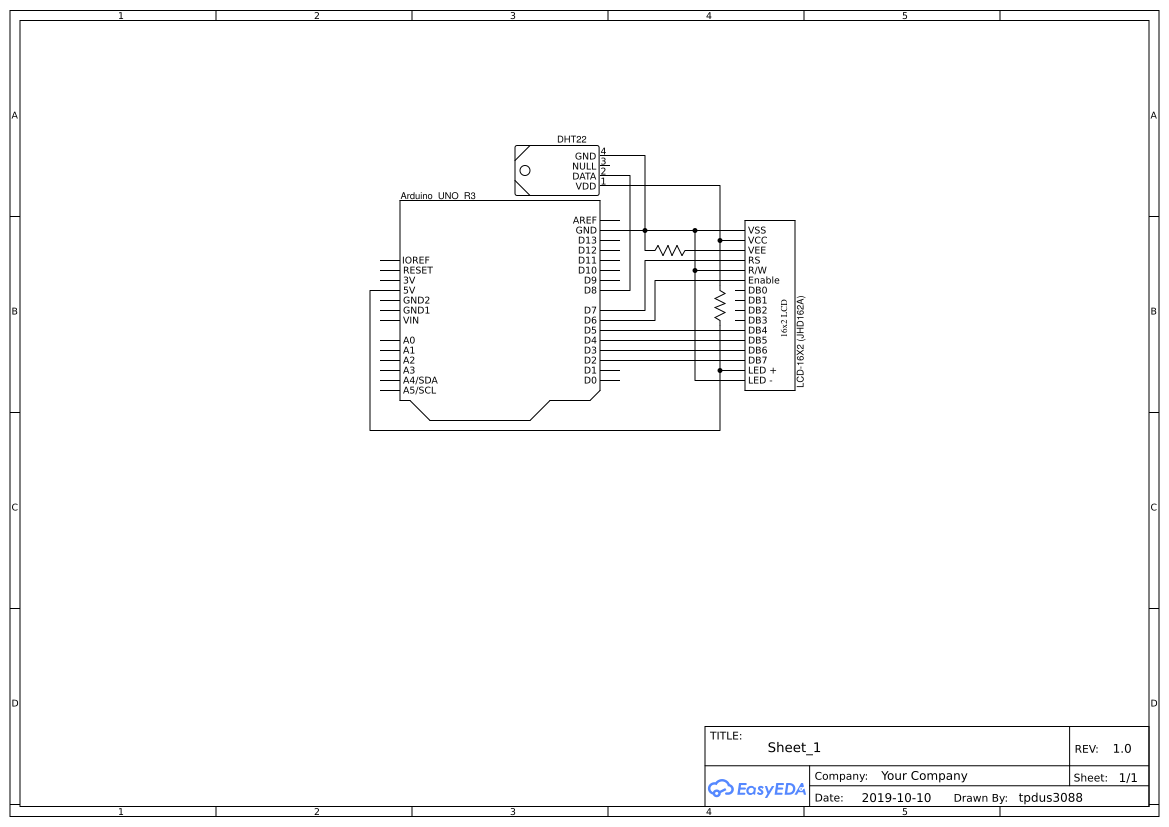The height and width of the screenshot is (827, 1169).
Task: Click the DB7 pin on LCD
Action: 757,361
